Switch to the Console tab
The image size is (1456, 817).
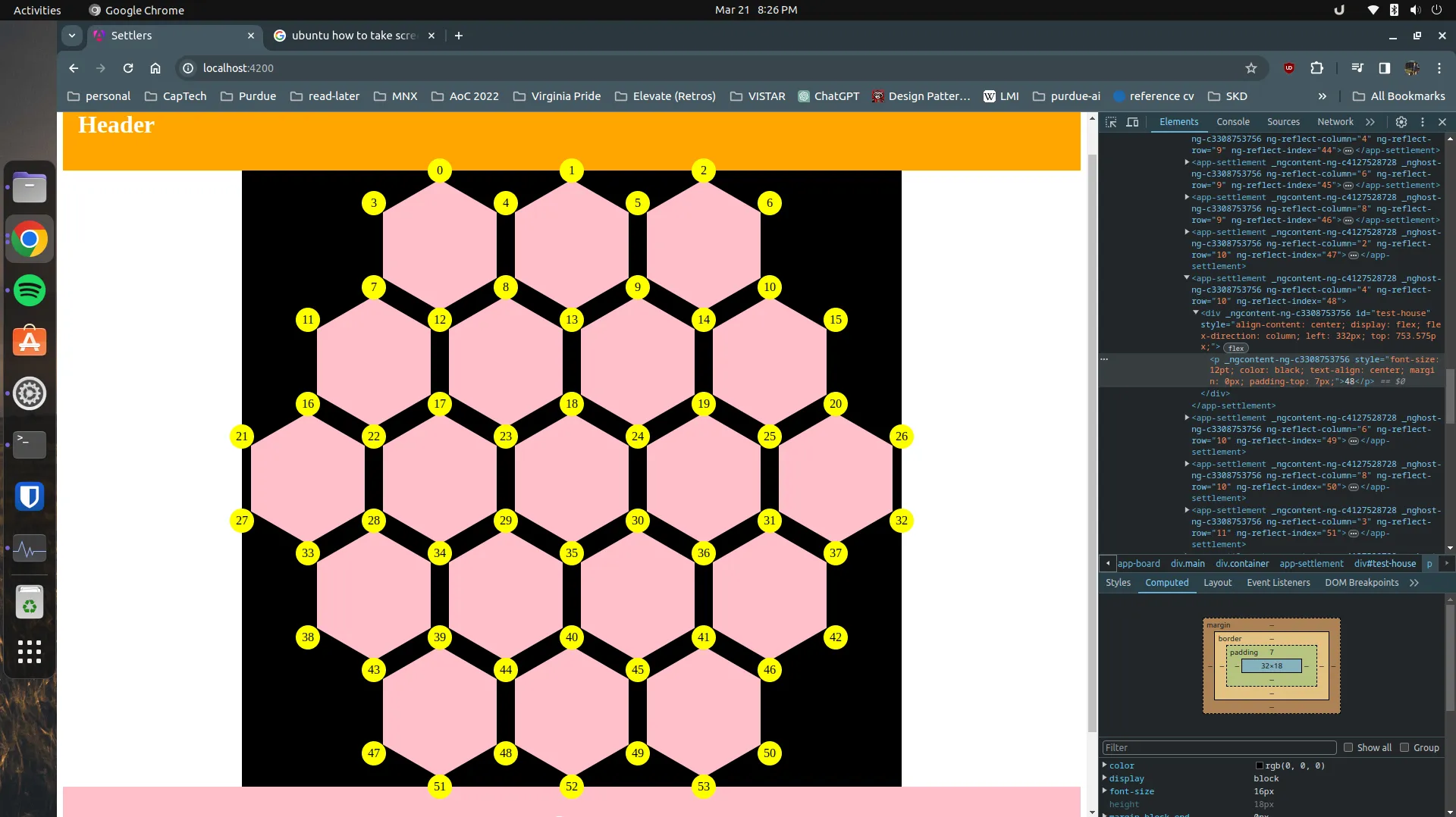click(x=1233, y=122)
